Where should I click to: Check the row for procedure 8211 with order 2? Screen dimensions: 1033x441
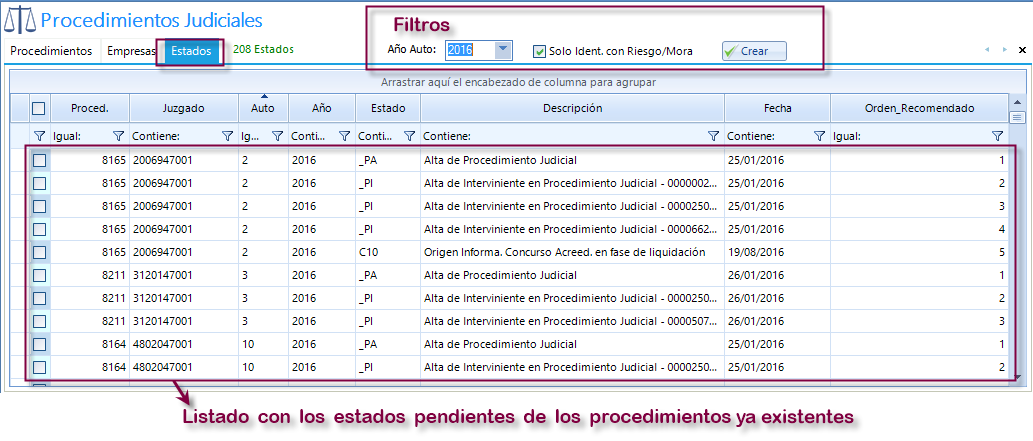pos(40,298)
